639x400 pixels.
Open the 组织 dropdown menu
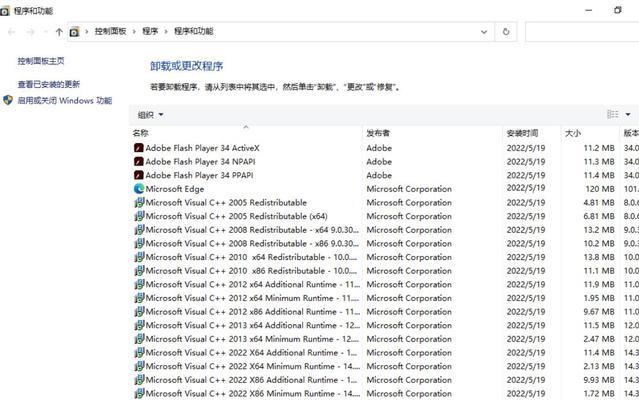pyautogui.click(x=151, y=114)
